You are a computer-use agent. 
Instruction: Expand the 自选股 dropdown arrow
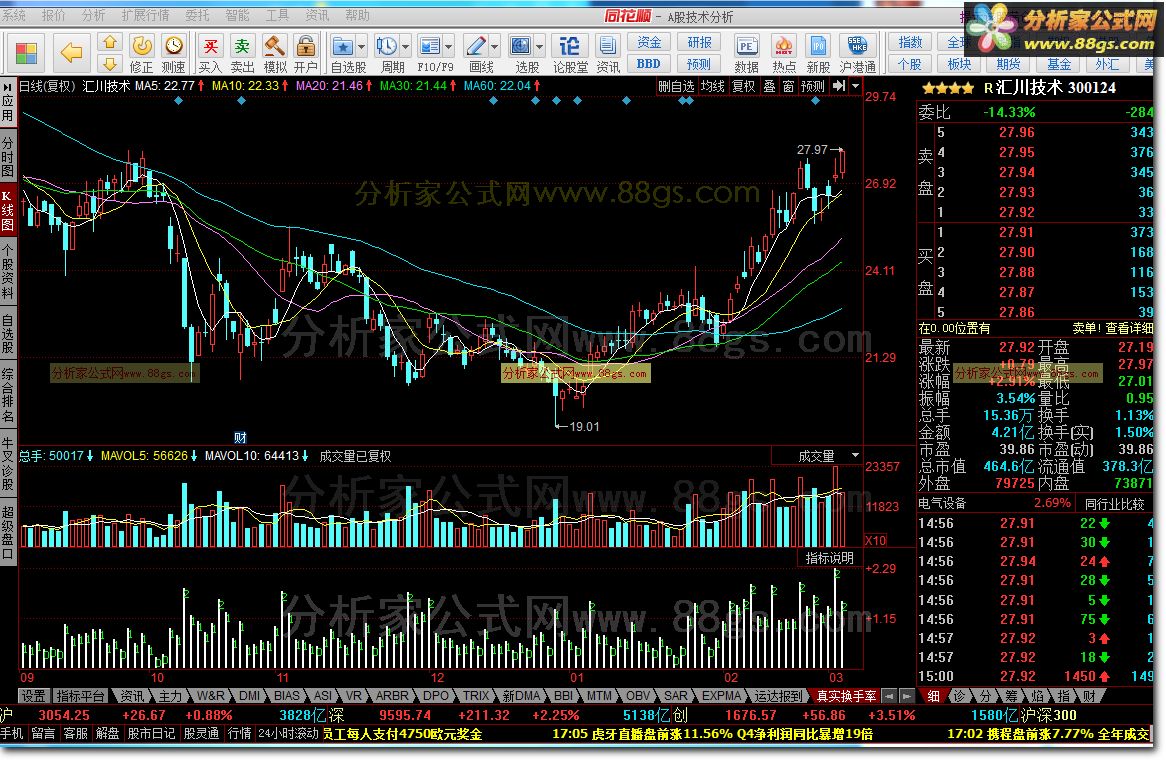(x=361, y=47)
